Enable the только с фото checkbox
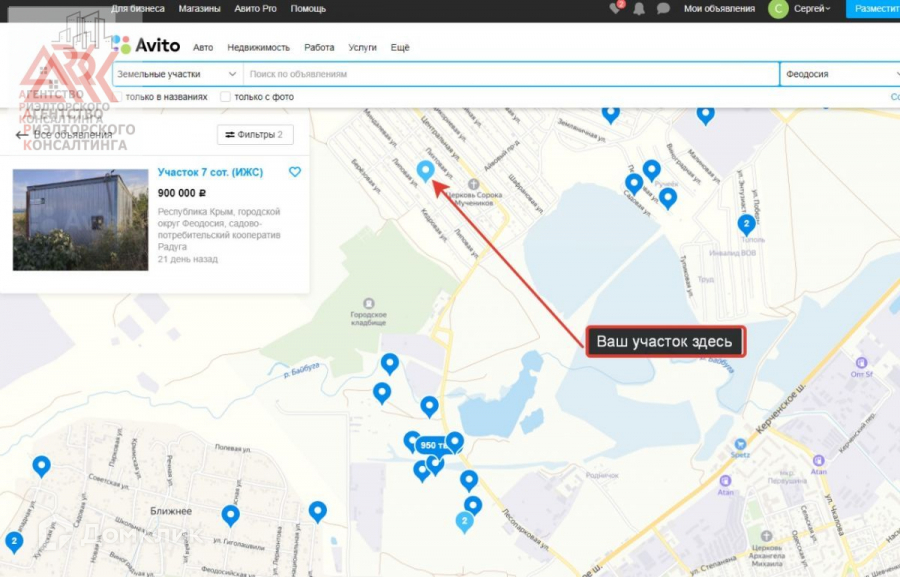Screen dimensions: 900x577 coord(226,97)
